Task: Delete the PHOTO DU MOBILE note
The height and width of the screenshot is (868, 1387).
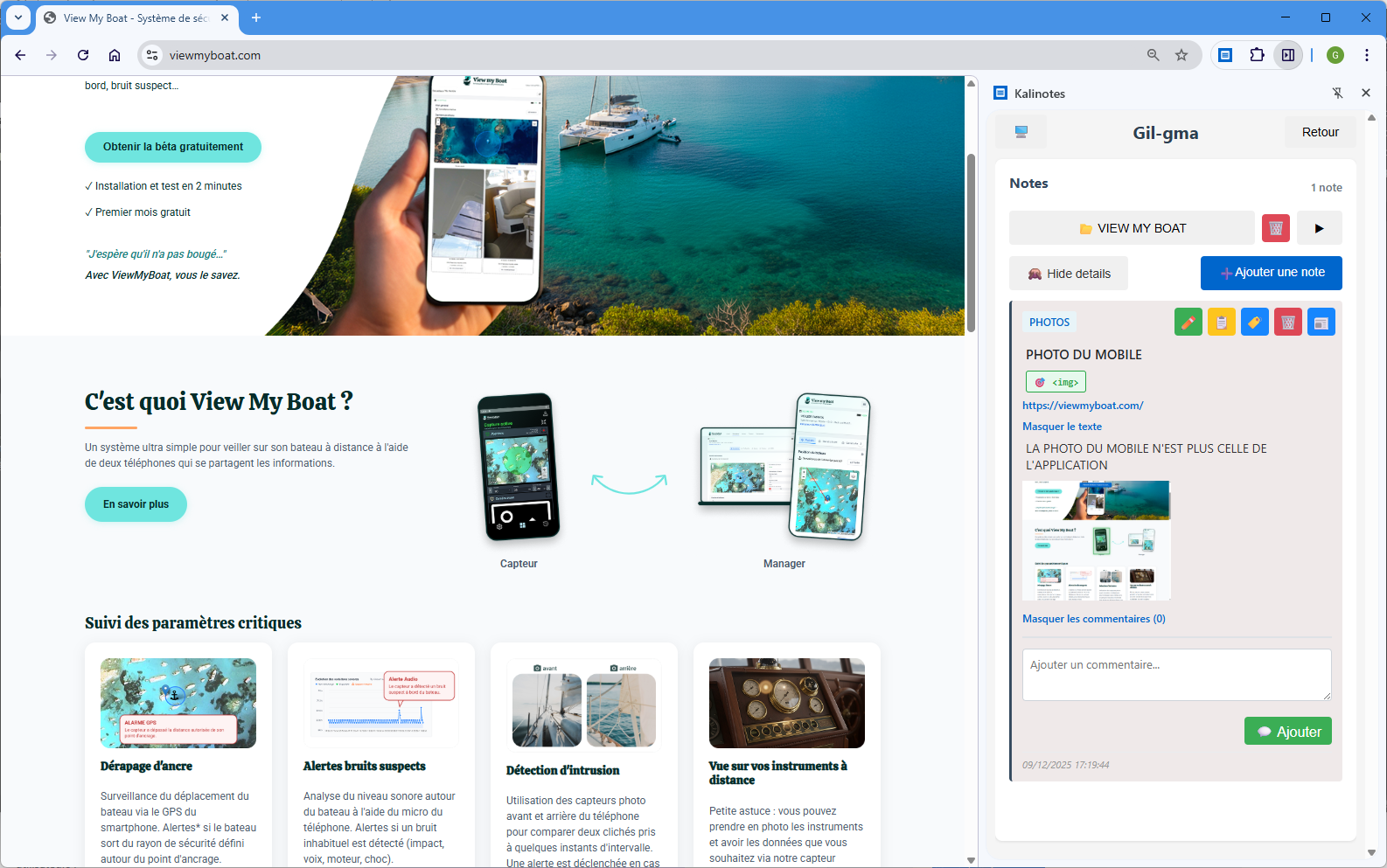Action: 1288,323
